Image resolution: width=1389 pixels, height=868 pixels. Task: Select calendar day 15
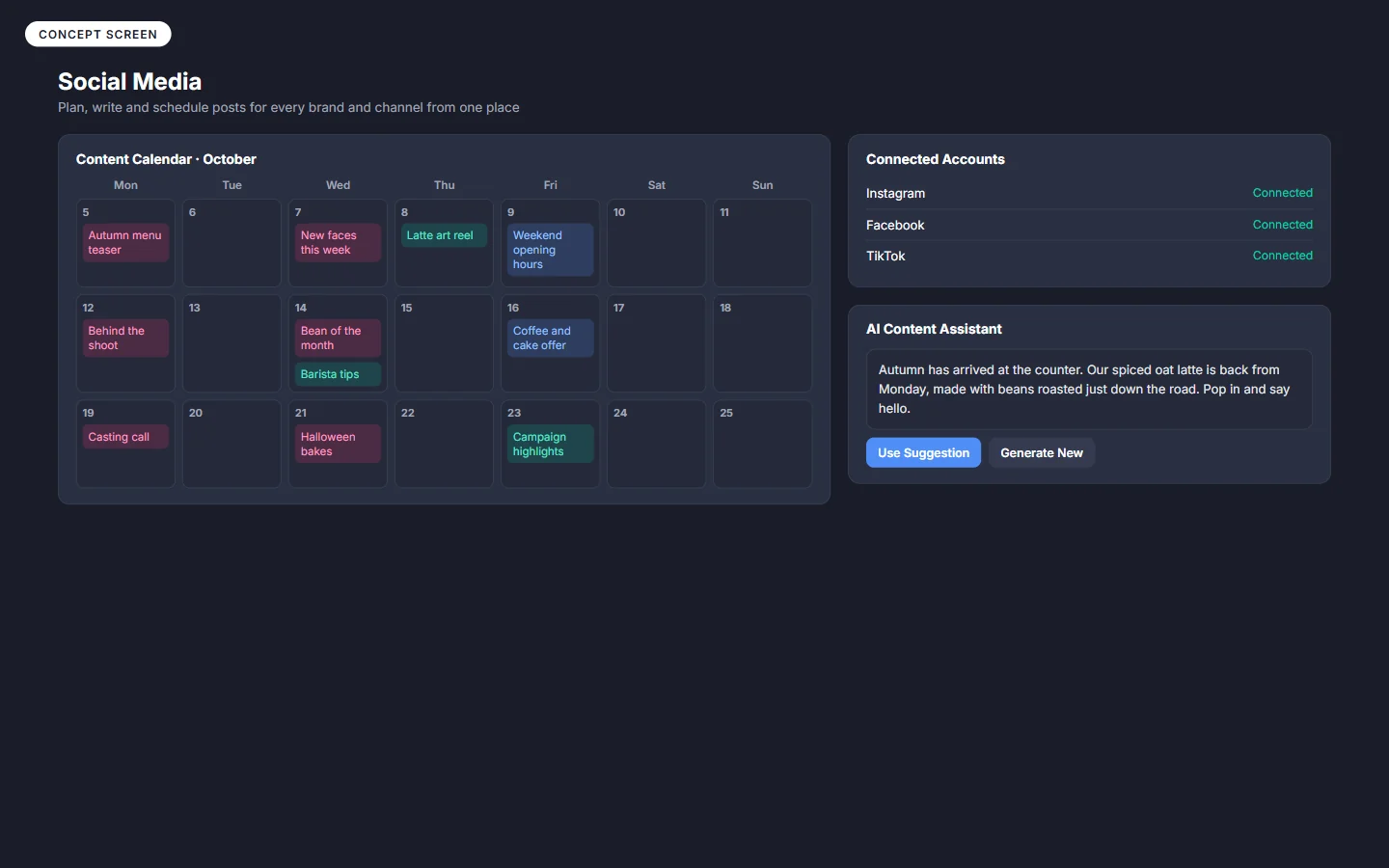tap(444, 343)
